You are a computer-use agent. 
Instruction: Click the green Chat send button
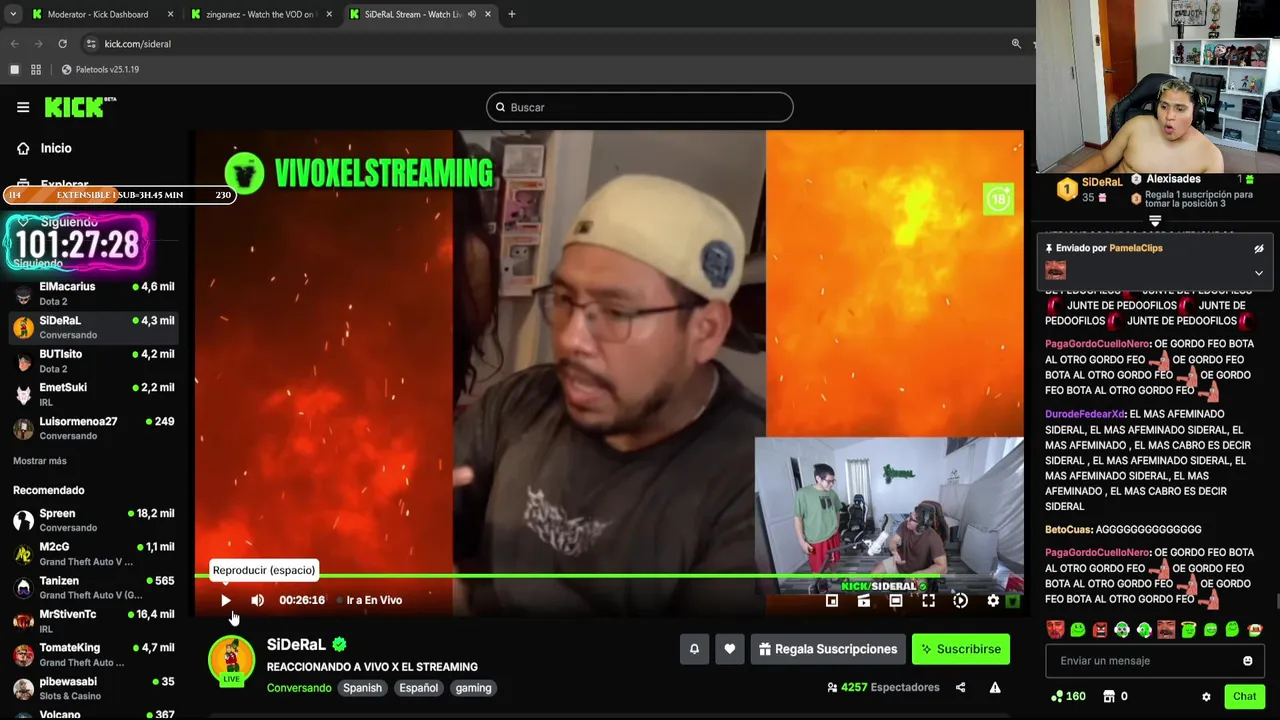click(x=1244, y=697)
